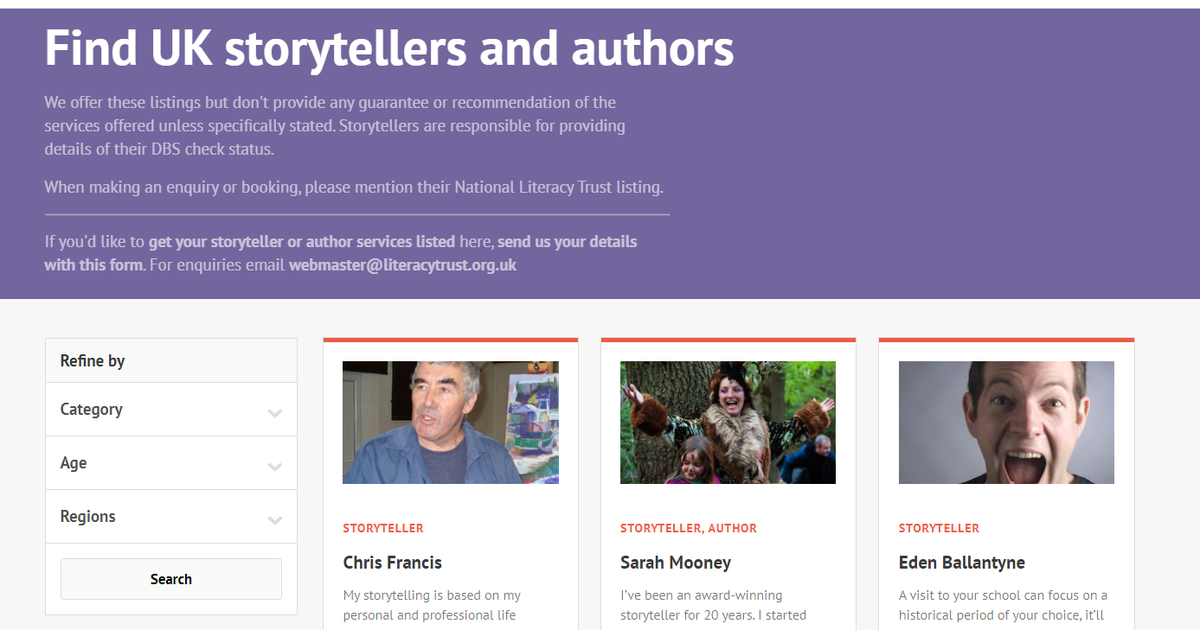Open Eden Ballantyne's profile photo
This screenshot has width=1200, height=630.
pyautogui.click(x=1006, y=422)
